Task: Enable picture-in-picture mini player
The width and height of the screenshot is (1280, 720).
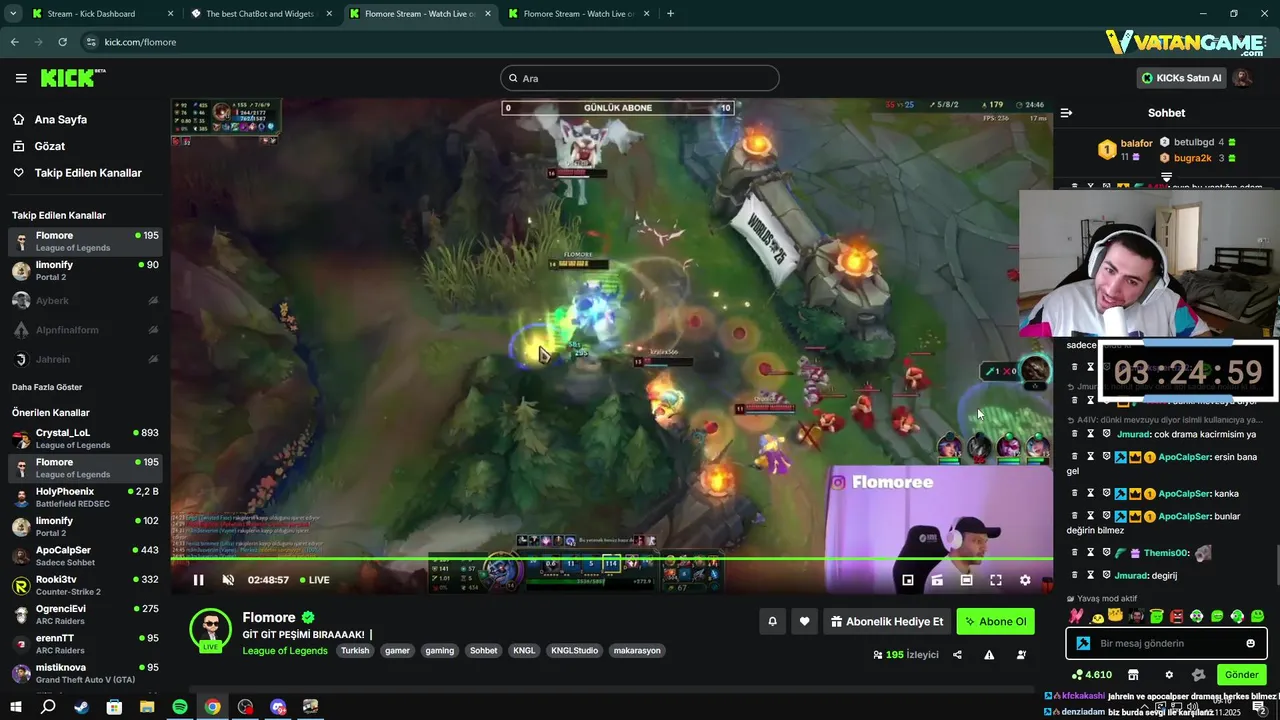Action: point(908,580)
